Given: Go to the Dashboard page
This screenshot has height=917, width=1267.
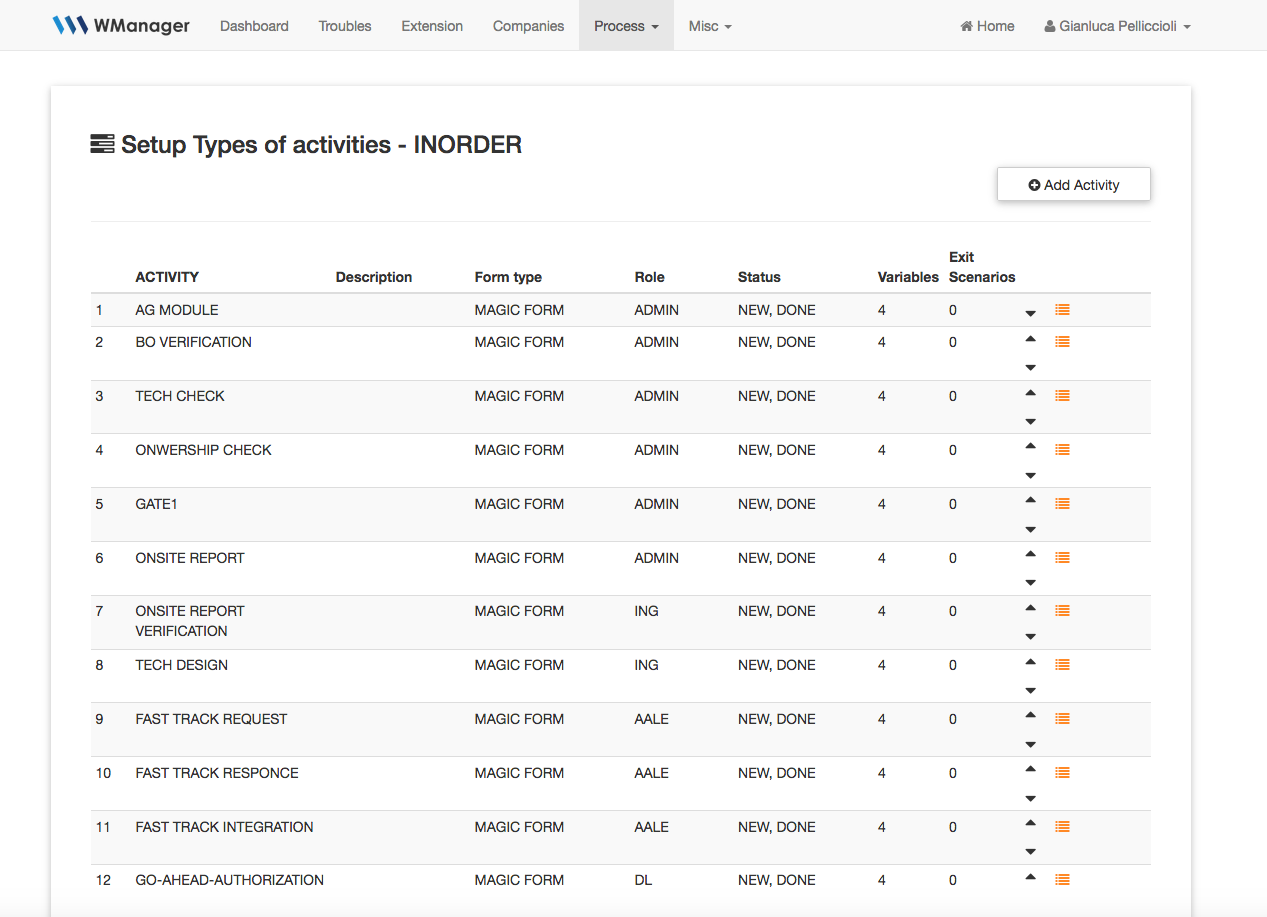Looking at the screenshot, I should point(254,26).
